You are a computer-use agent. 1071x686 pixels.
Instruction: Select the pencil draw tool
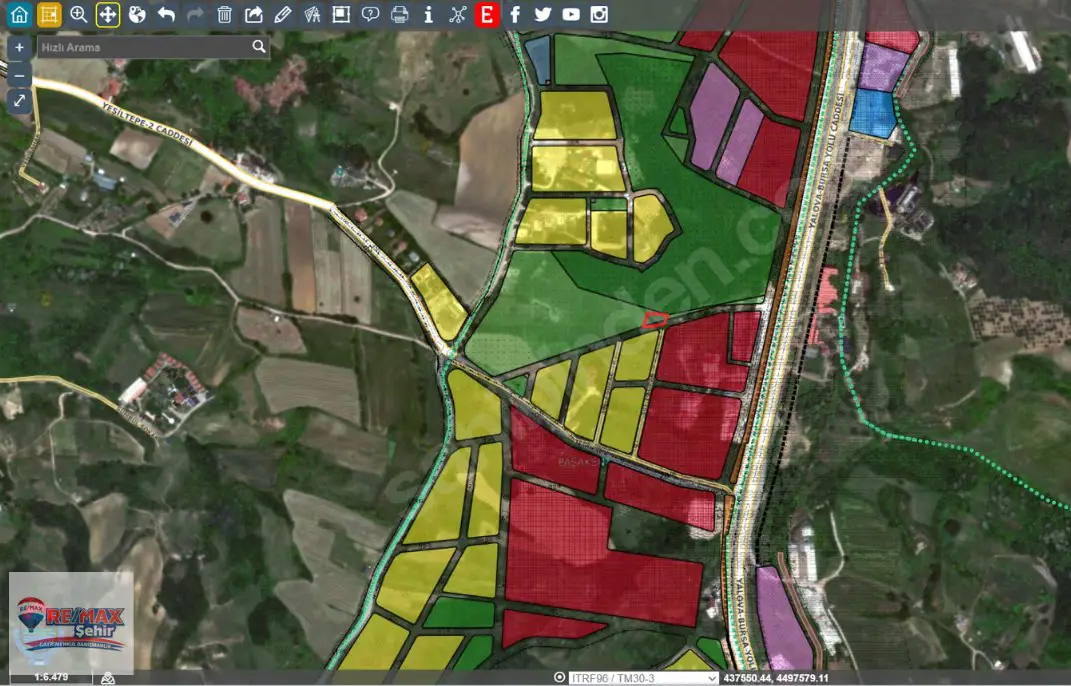(283, 14)
